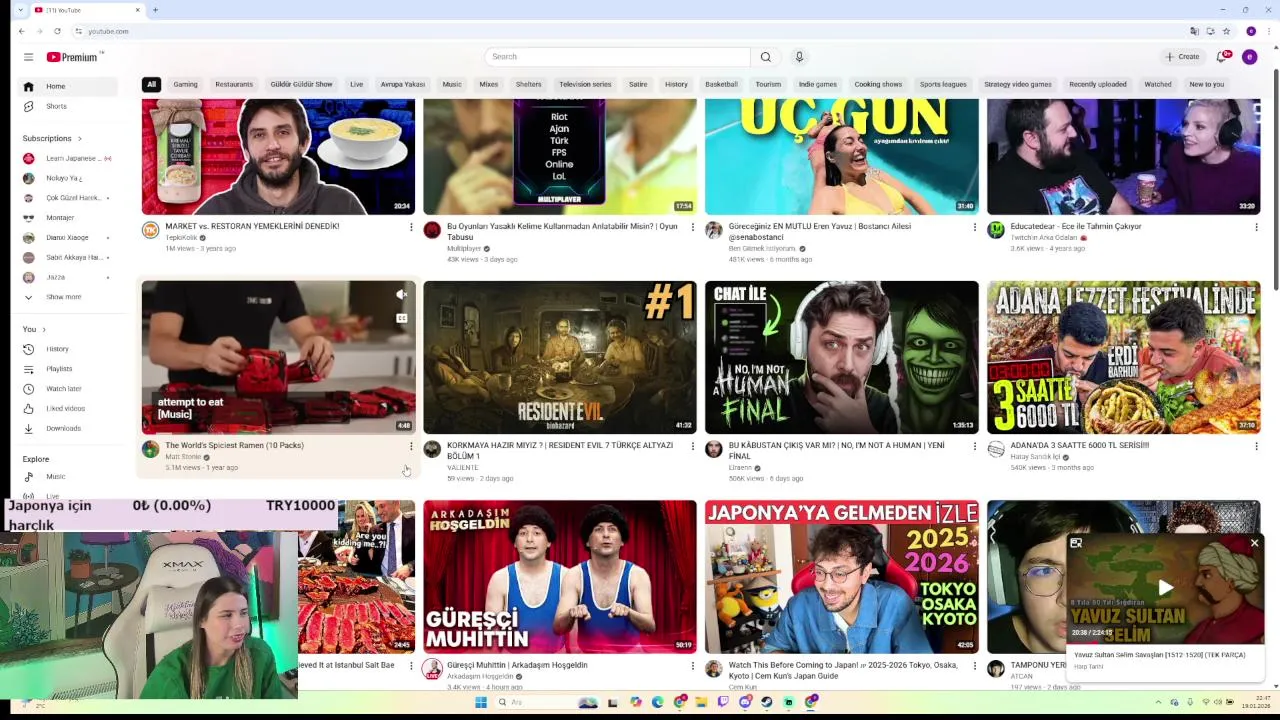The width and height of the screenshot is (1280, 720).
Task: Open options for ADANA'DA 3 SAATTE video
Action: coord(1256,446)
